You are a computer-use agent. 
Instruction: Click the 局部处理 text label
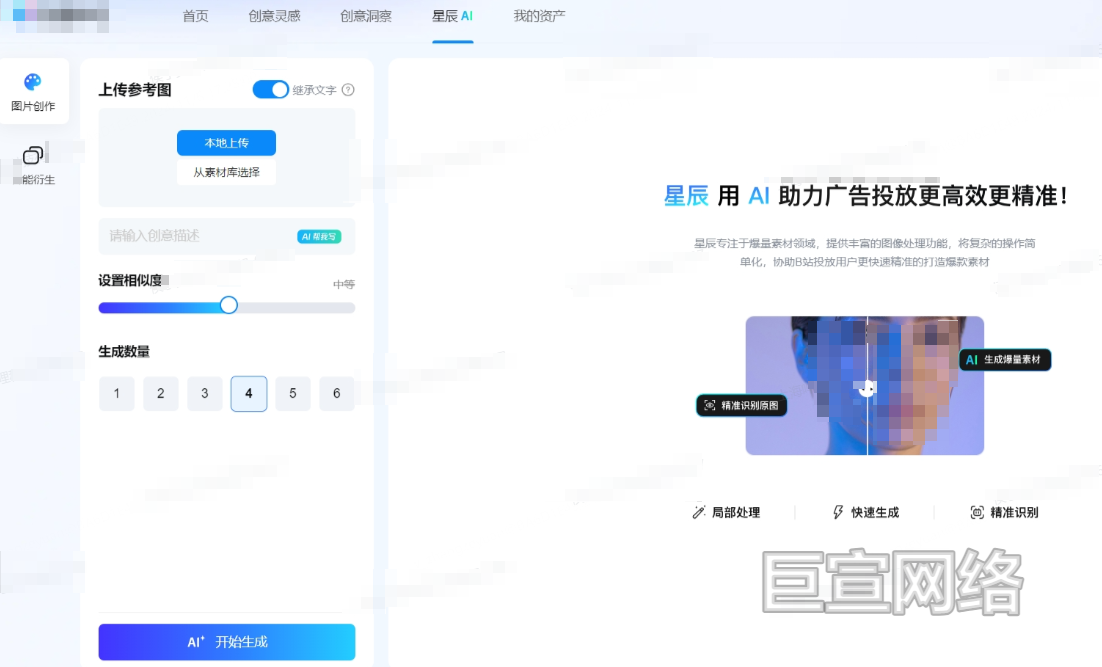(736, 512)
